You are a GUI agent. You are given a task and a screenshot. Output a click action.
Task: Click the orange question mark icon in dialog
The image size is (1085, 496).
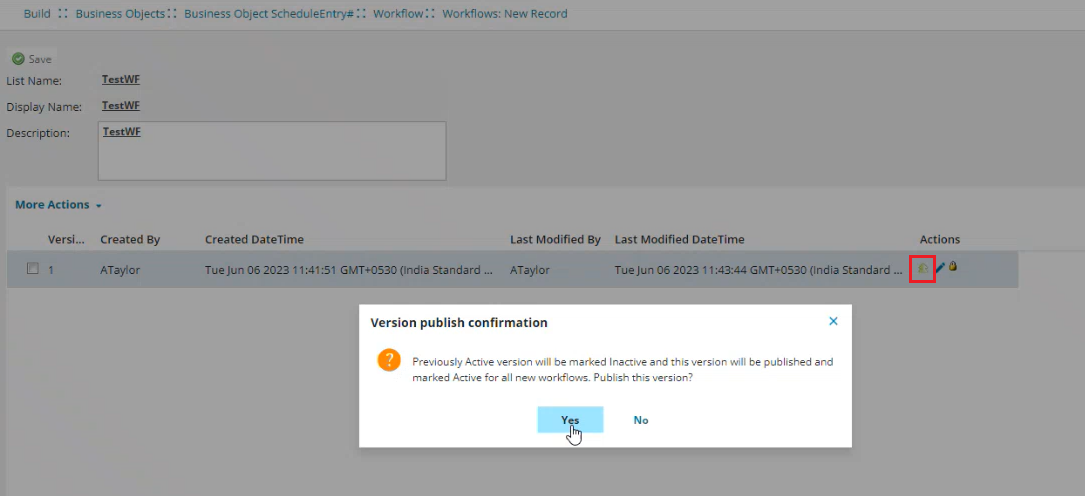point(389,360)
